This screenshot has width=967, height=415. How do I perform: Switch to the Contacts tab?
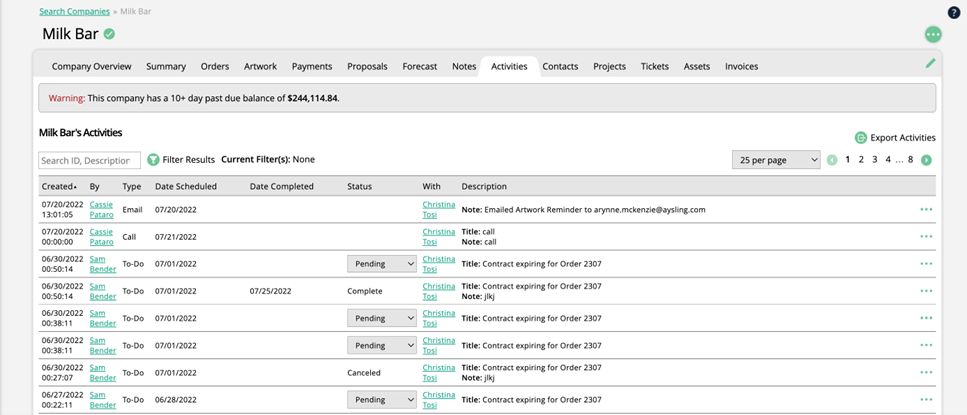(x=560, y=67)
